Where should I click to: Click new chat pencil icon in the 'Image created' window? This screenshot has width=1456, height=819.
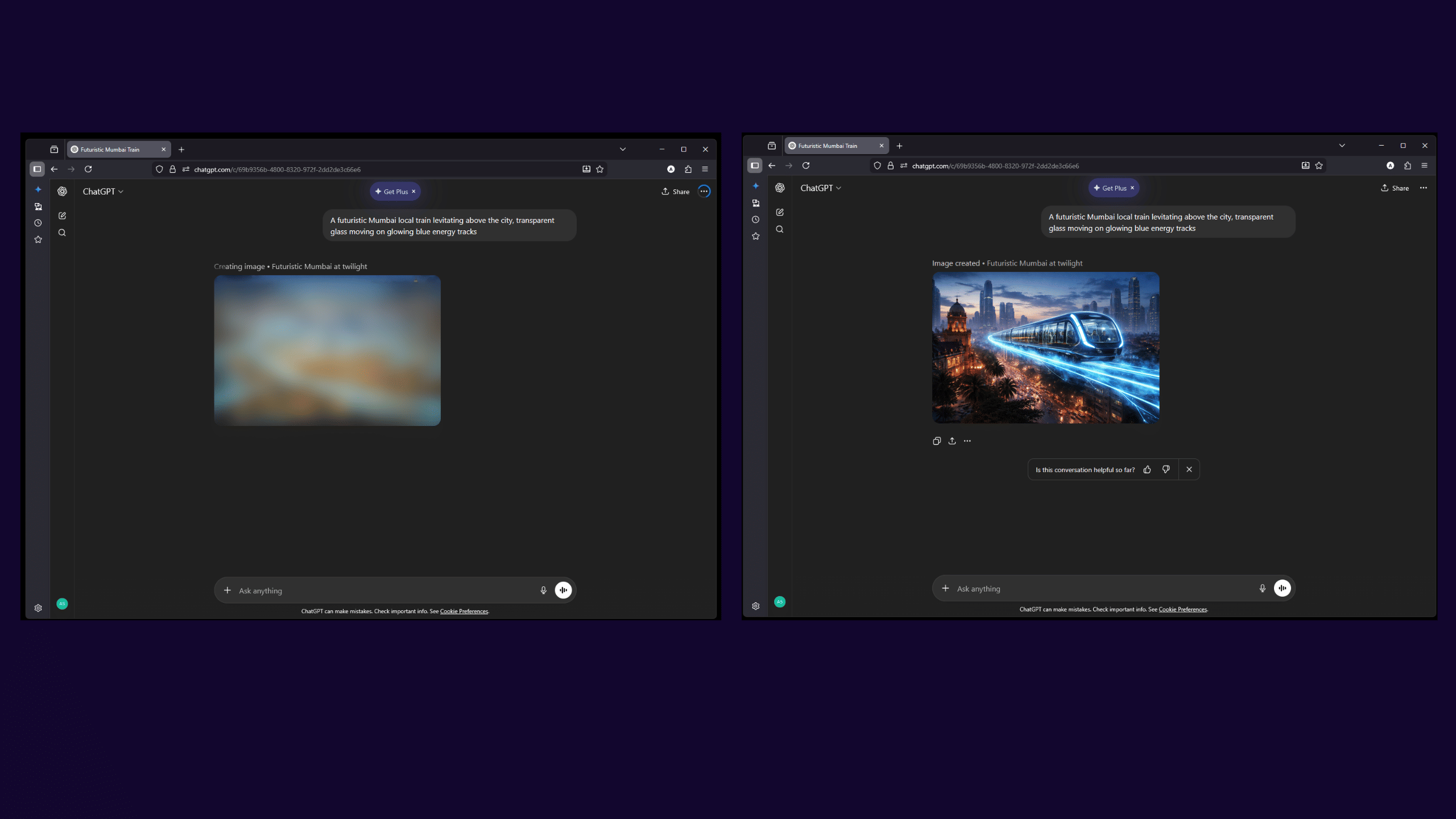(x=780, y=212)
